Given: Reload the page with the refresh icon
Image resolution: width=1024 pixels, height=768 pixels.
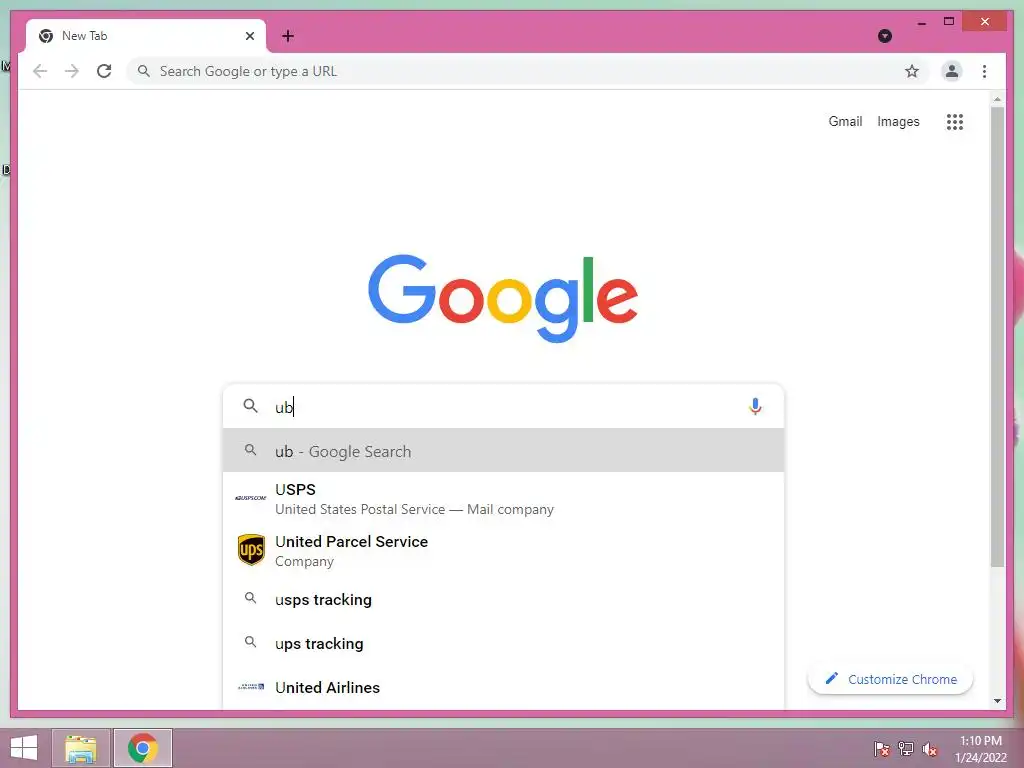Looking at the screenshot, I should pos(104,71).
